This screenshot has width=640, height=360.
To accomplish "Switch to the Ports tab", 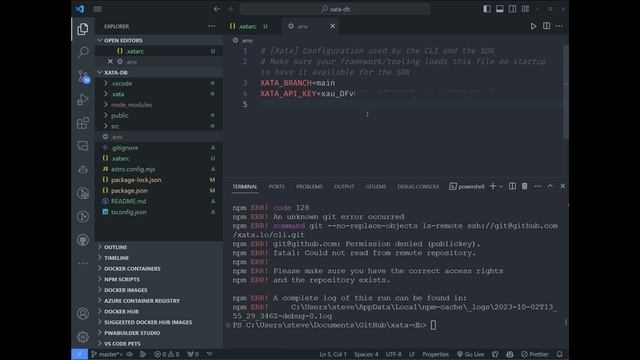I will [x=277, y=187].
